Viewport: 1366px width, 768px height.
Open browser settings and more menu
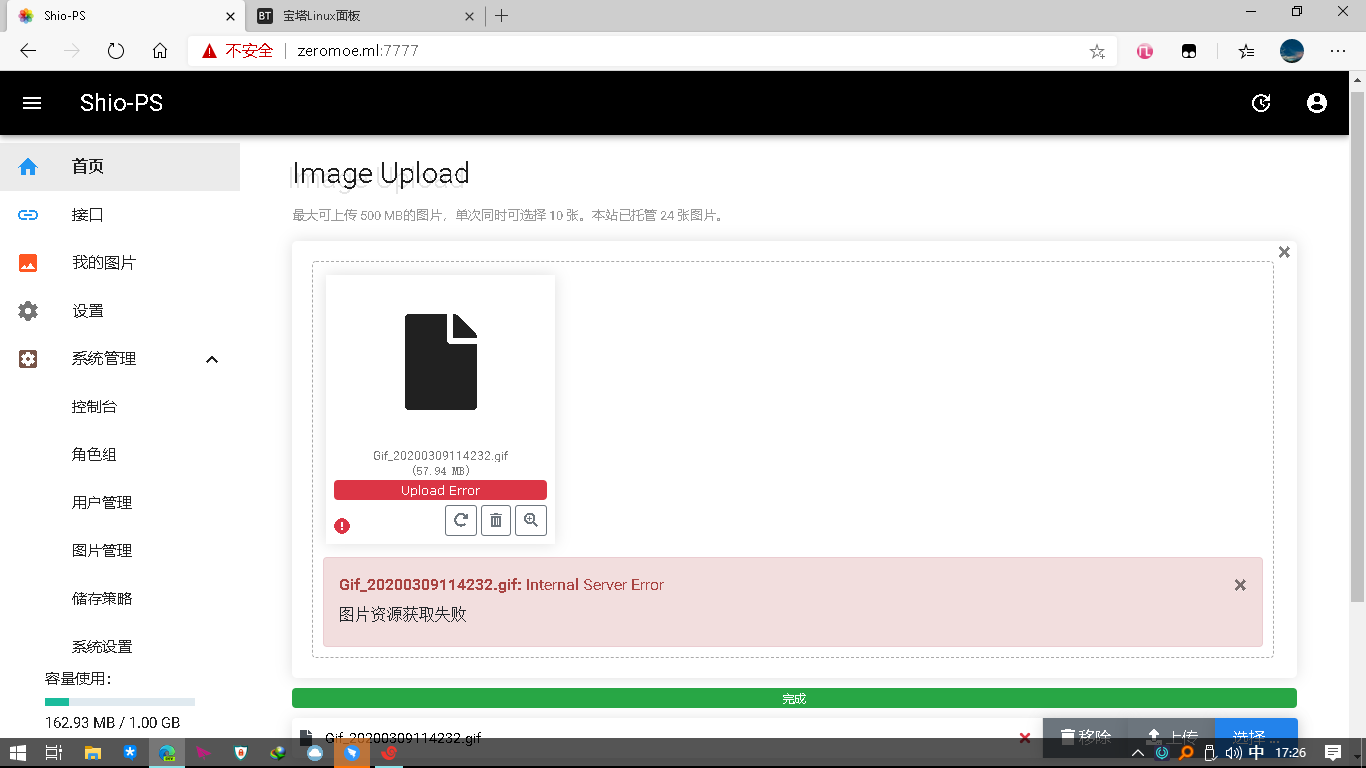tap(1337, 51)
